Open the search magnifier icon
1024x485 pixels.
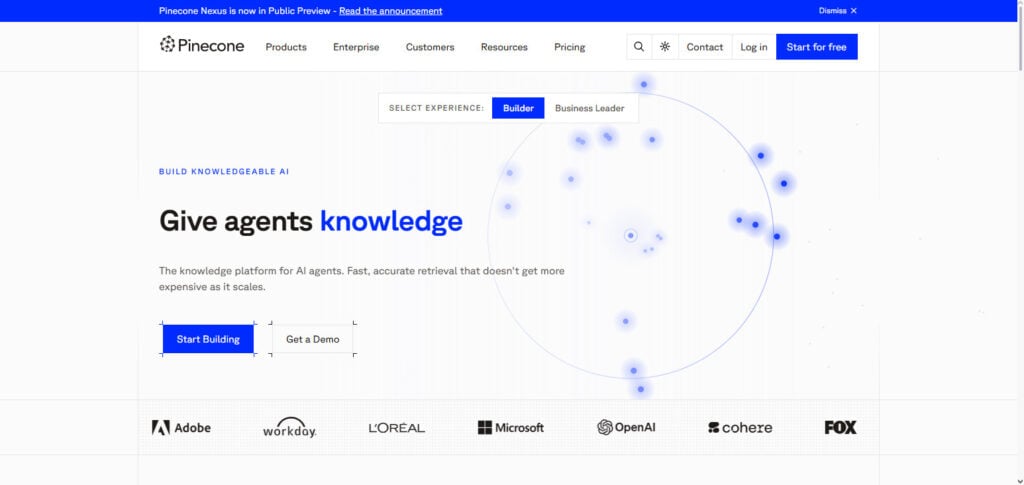pyautogui.click(x=639, y=47)
